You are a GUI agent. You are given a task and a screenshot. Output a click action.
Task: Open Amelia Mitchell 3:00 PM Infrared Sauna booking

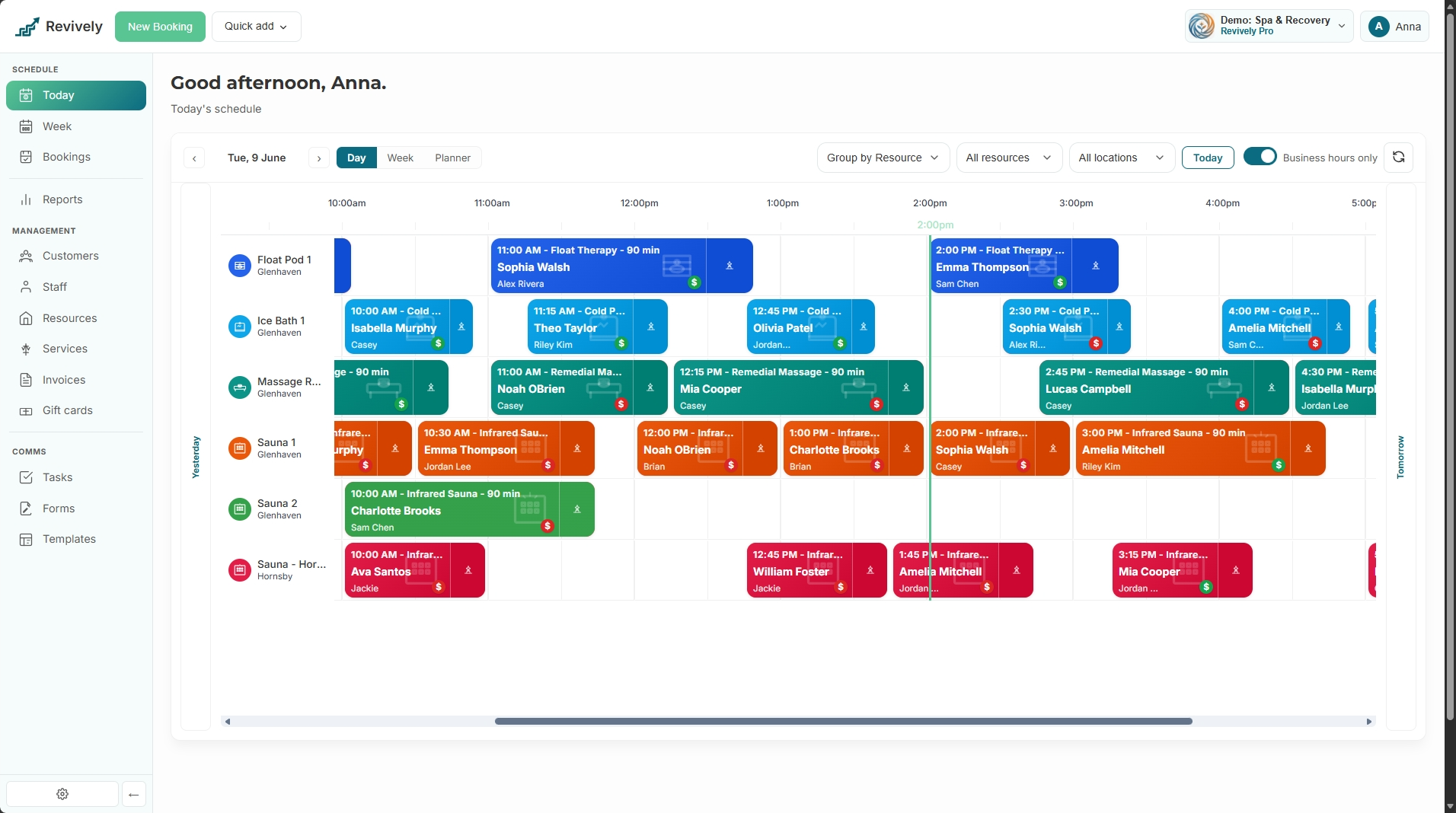point(1200,448)
